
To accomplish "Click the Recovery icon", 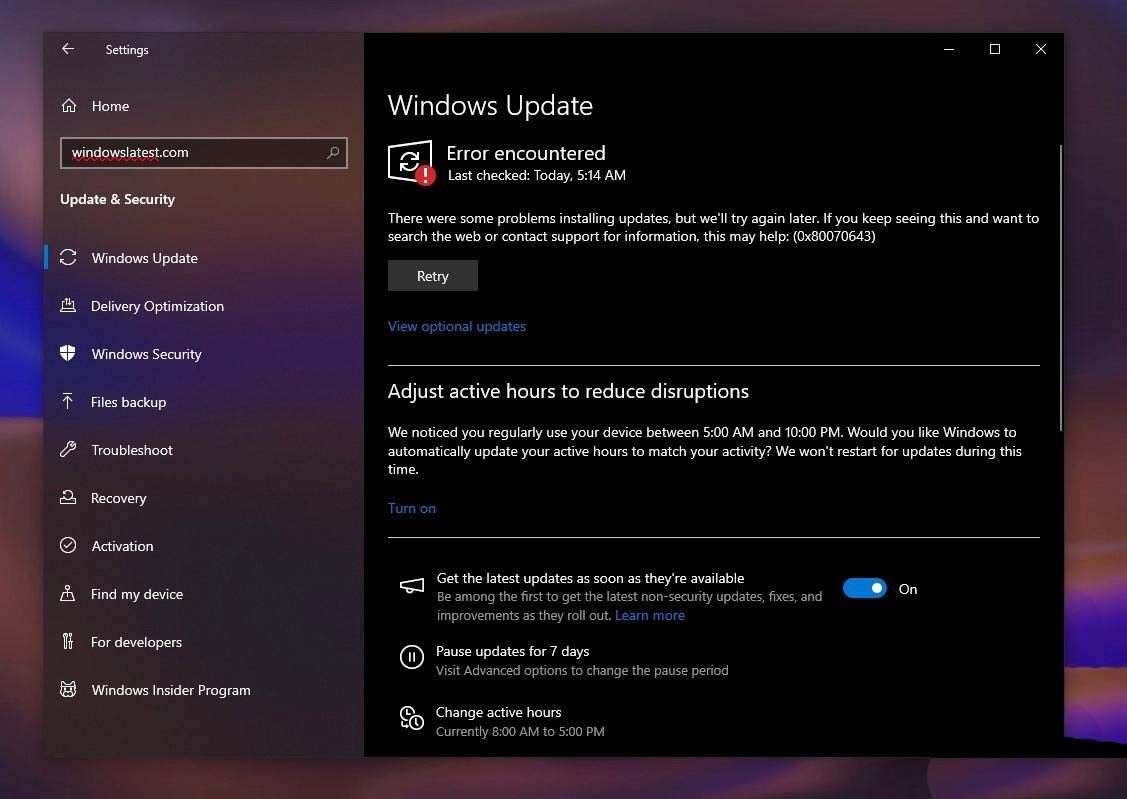I will (68, 497).
